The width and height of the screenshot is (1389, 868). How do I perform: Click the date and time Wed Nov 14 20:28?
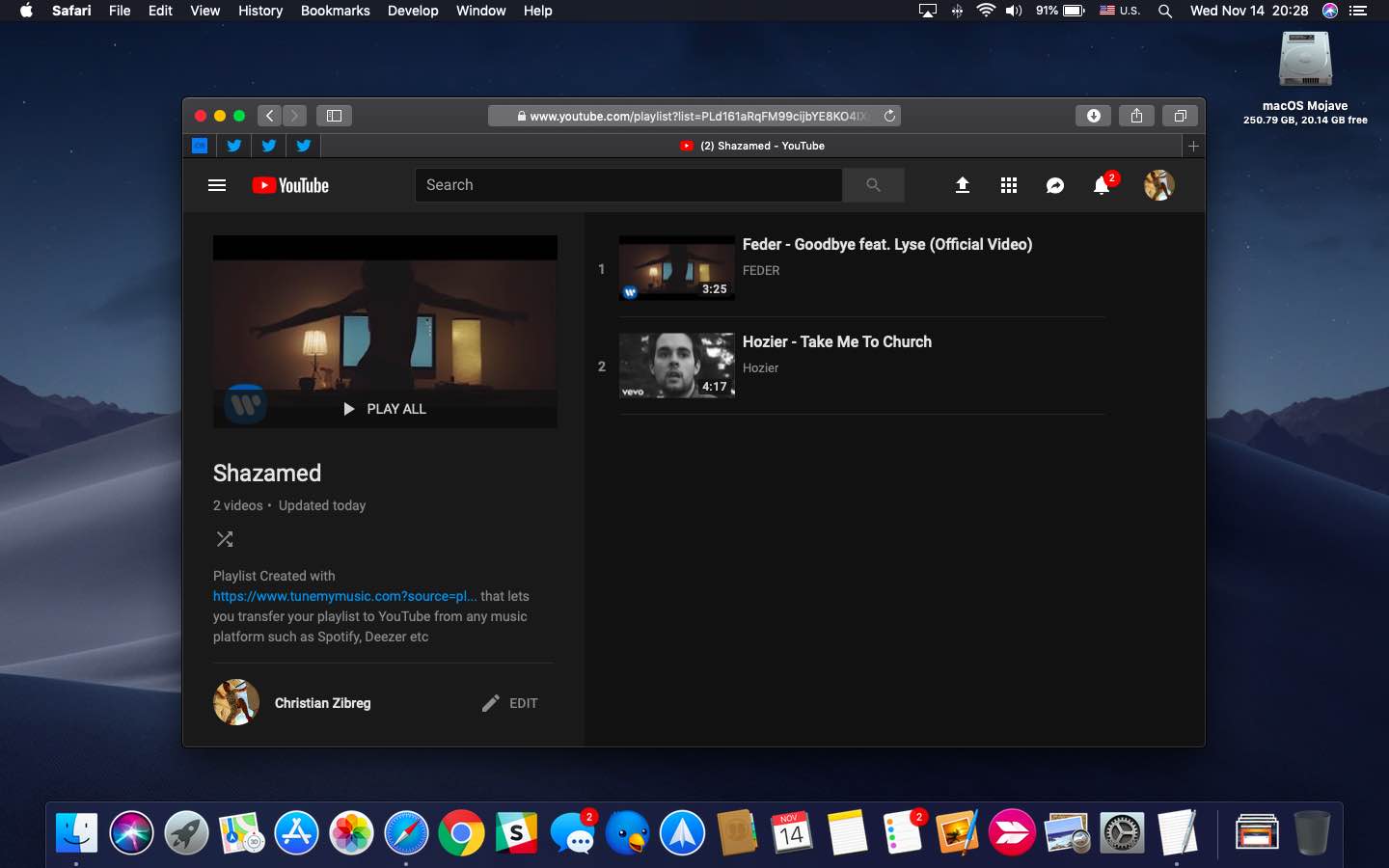[1249, 11]
